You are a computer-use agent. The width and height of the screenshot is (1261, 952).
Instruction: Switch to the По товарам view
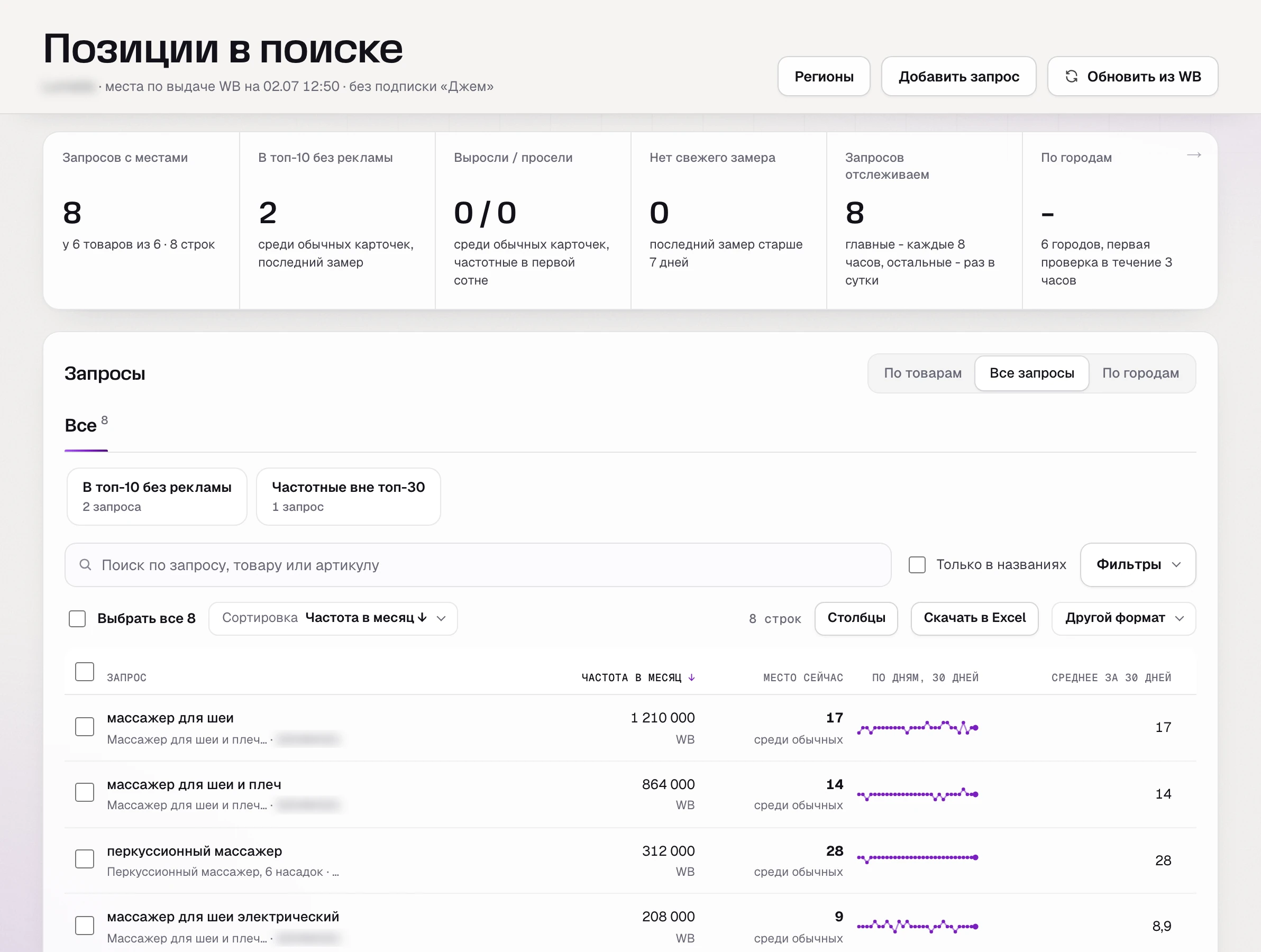pos(922,373)
